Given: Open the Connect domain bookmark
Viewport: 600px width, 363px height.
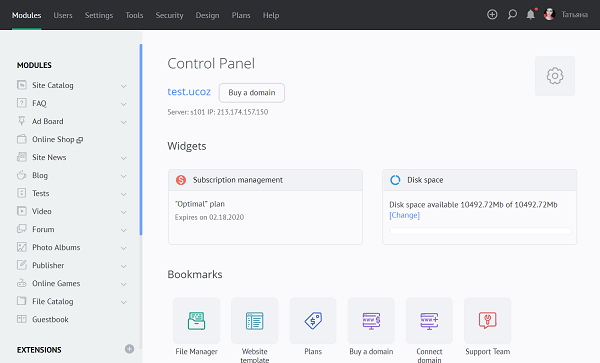Looking at the screenshot, I should (x=429, y=321).
